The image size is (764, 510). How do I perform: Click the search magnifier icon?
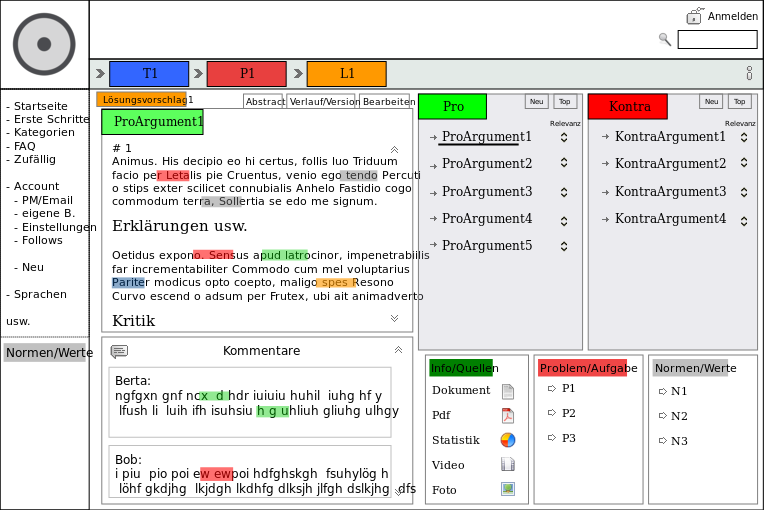[x=665, y=39]
